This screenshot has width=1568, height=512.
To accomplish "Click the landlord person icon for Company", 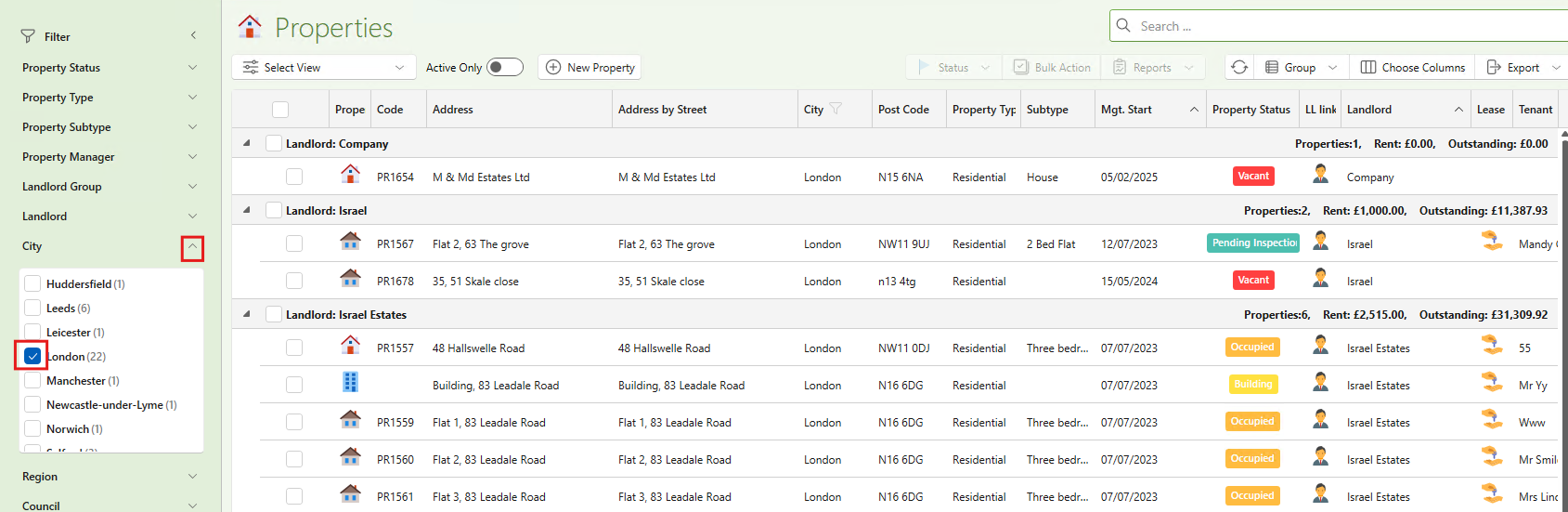I will click(1320, 174).
